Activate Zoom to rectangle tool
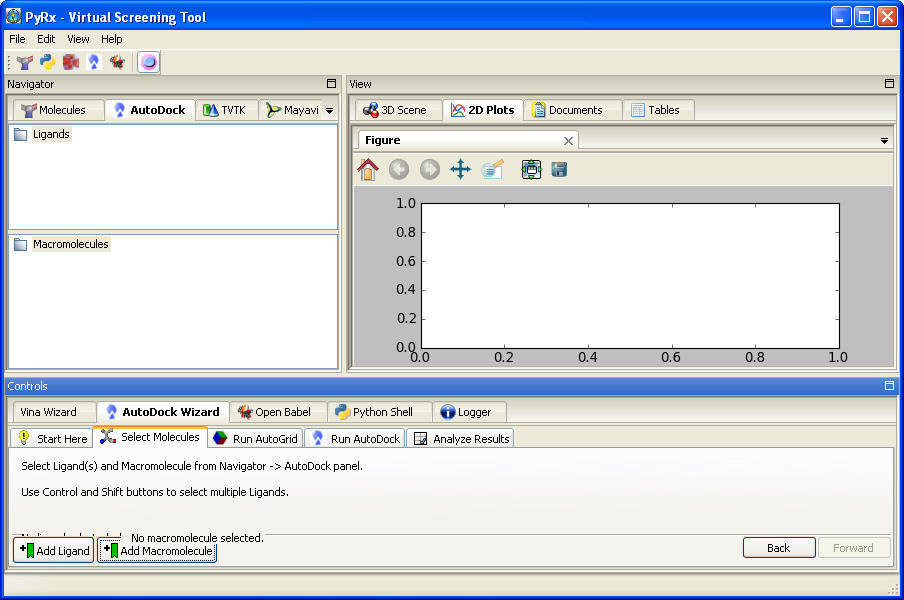 click(492, 169)
